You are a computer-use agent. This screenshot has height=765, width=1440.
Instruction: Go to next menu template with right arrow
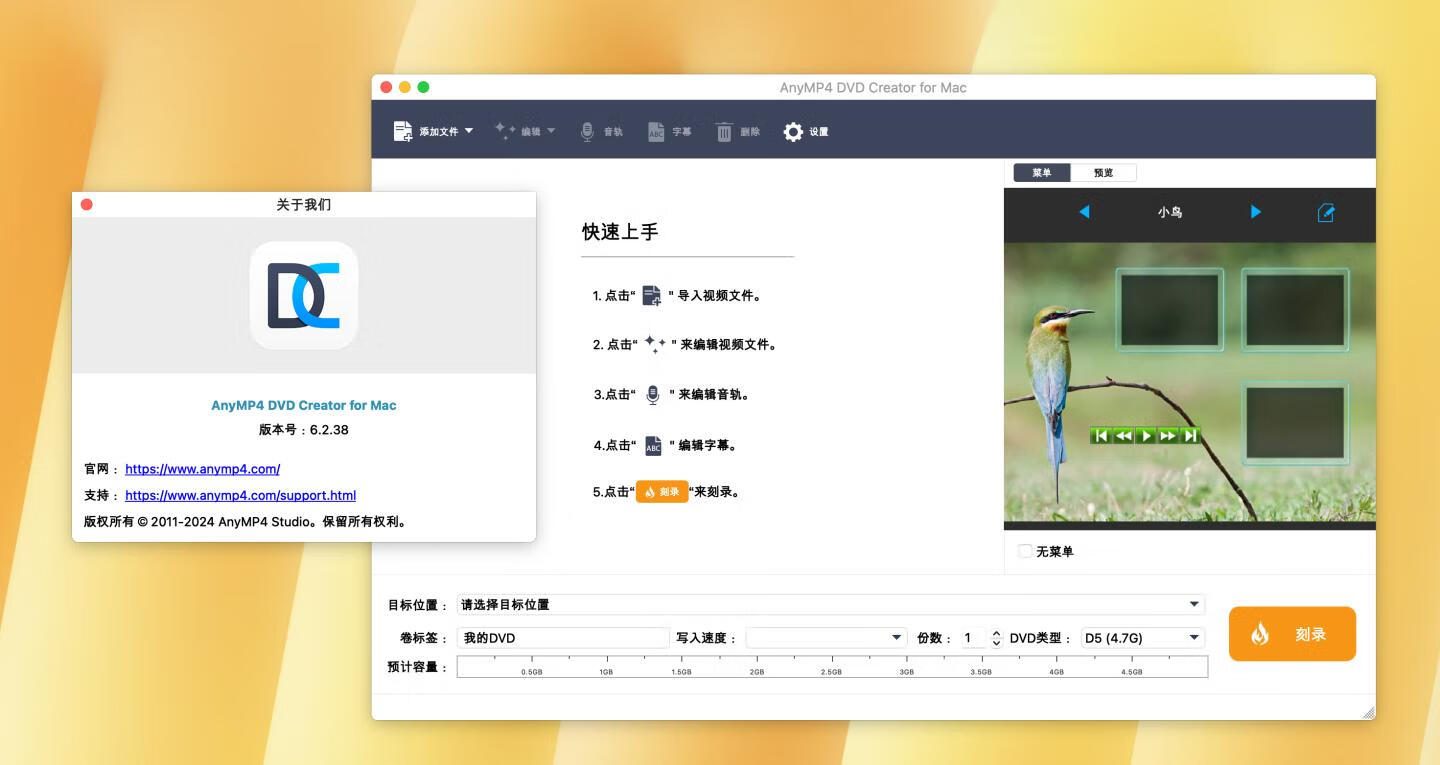pyautogui.click(x=1256, y=212)
